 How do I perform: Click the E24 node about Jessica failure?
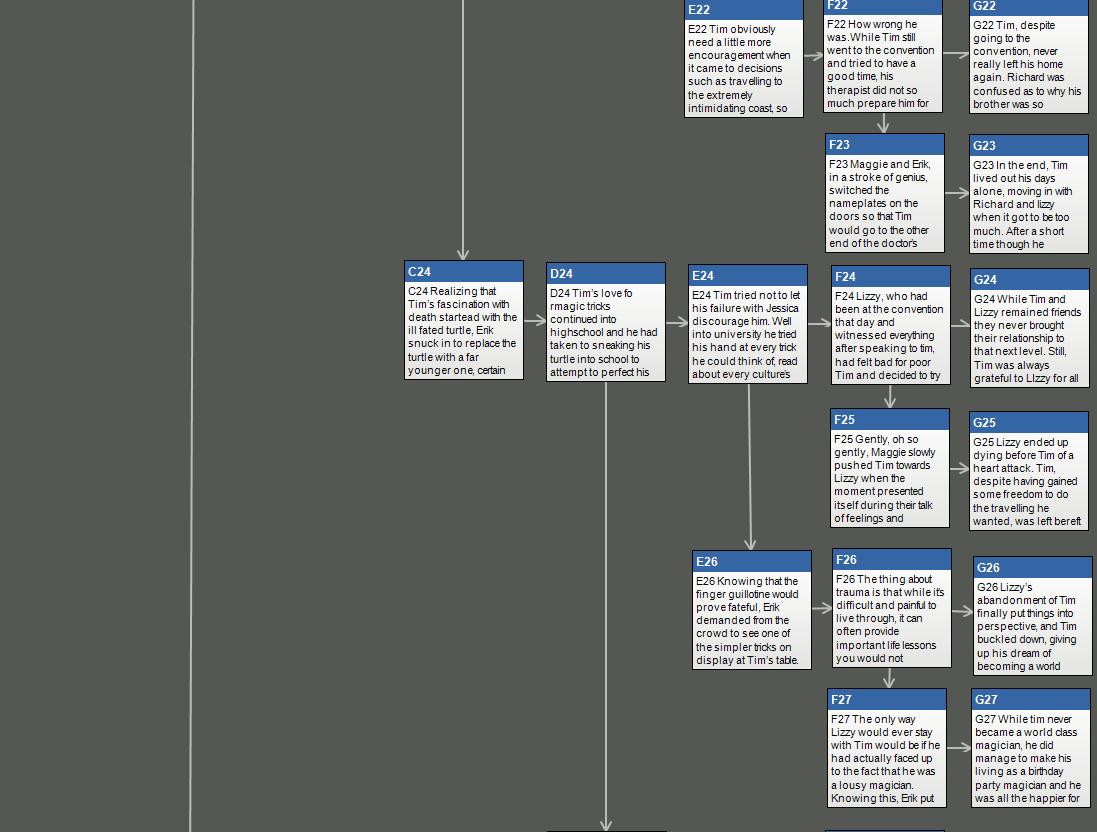(748, 325)
